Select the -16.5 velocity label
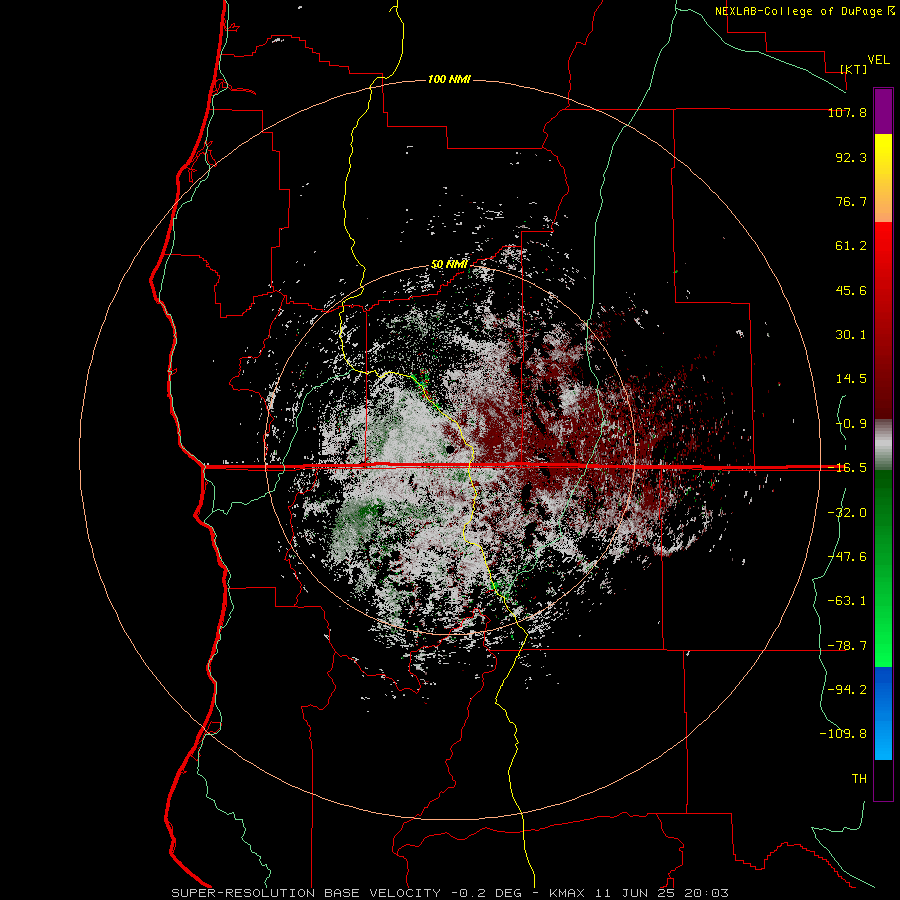 tap(847, 468)
